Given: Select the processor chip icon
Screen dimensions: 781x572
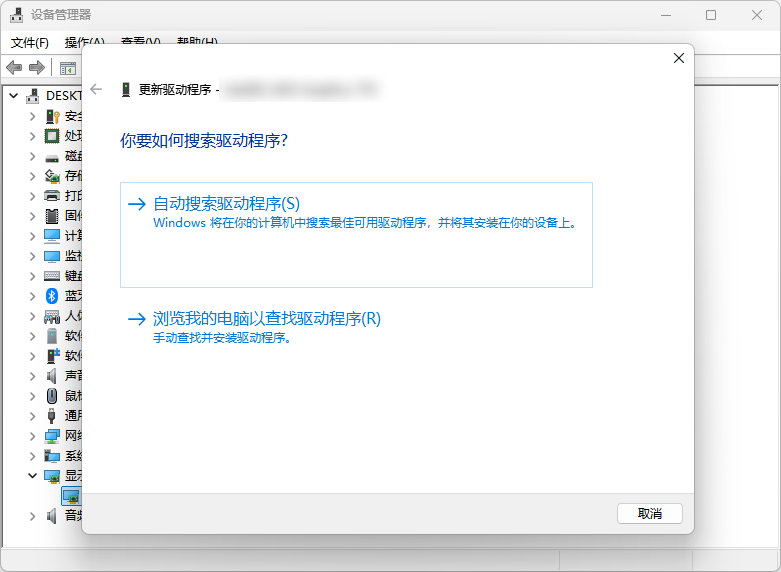Looking at the screenshot, I should 52,136.
